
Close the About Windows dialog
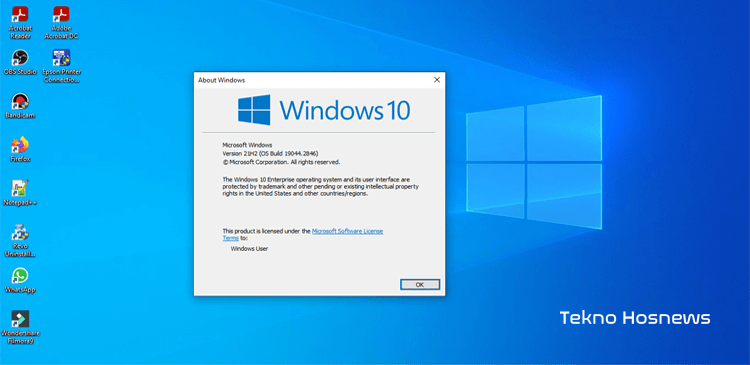[436, 80]
